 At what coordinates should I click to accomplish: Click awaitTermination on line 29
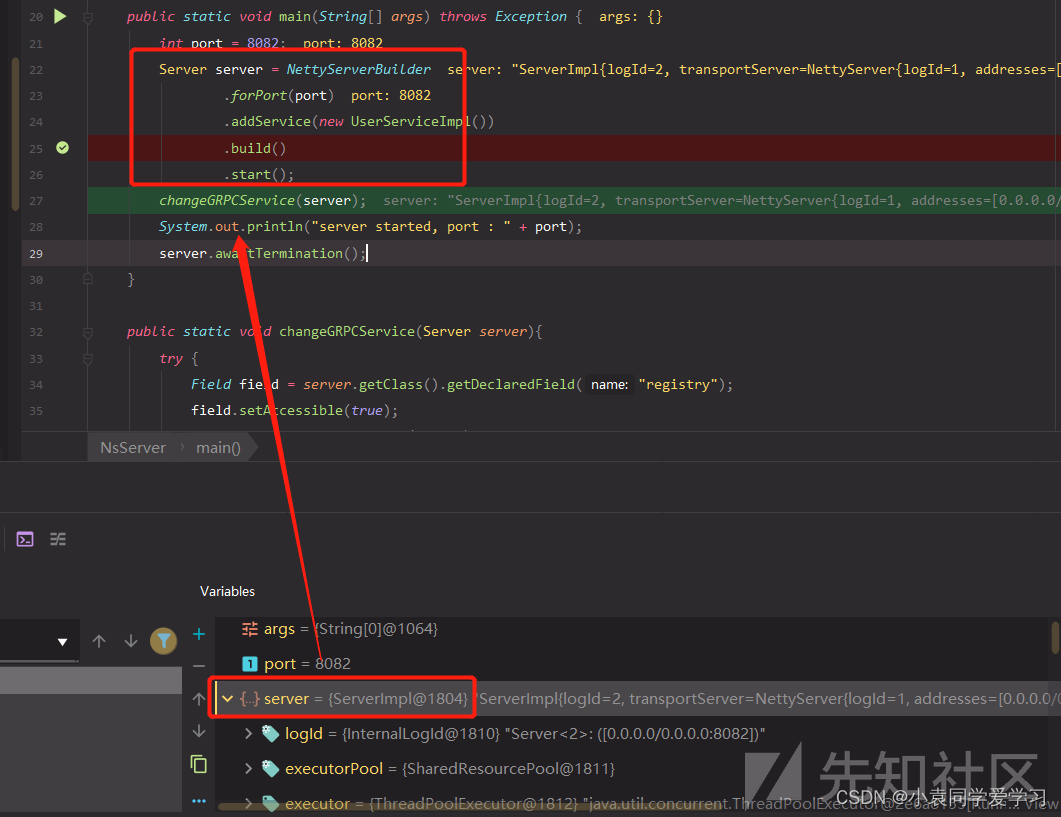279,253
